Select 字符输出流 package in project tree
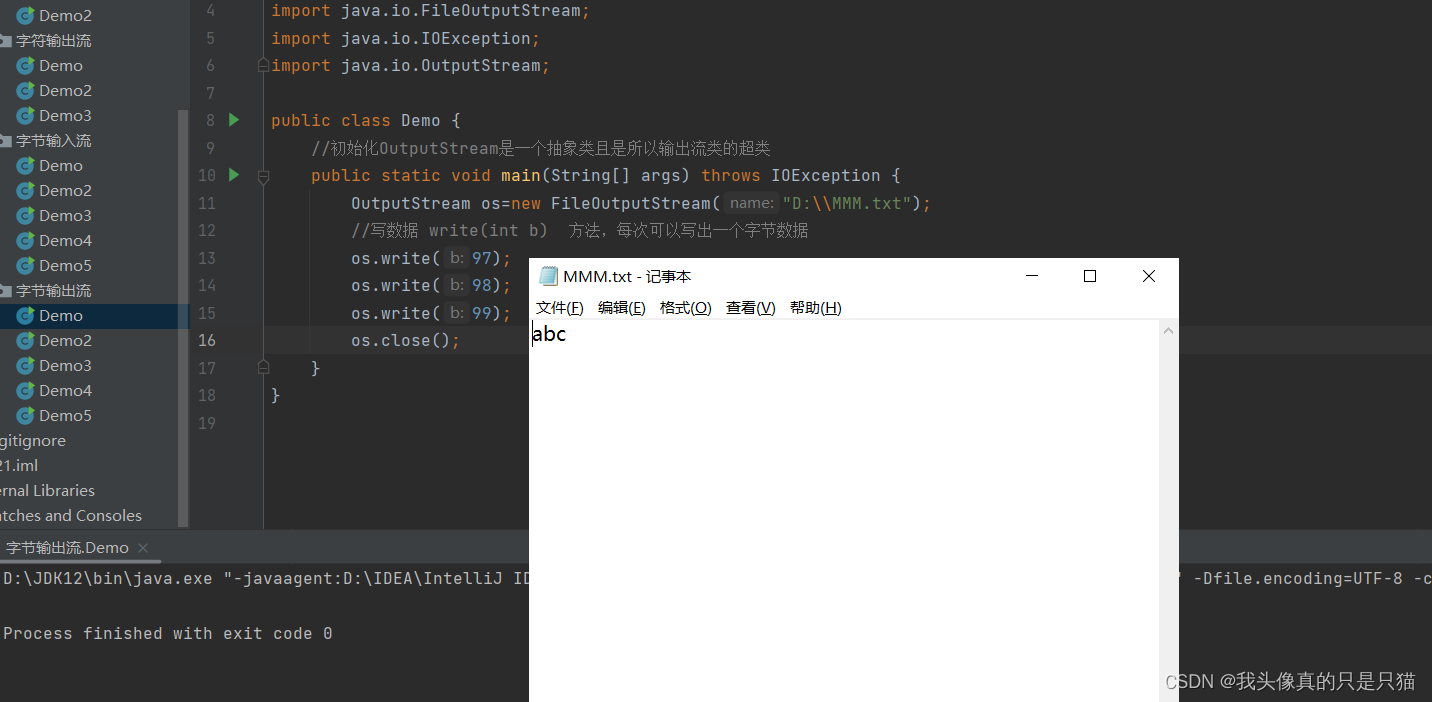 (53, 40)
